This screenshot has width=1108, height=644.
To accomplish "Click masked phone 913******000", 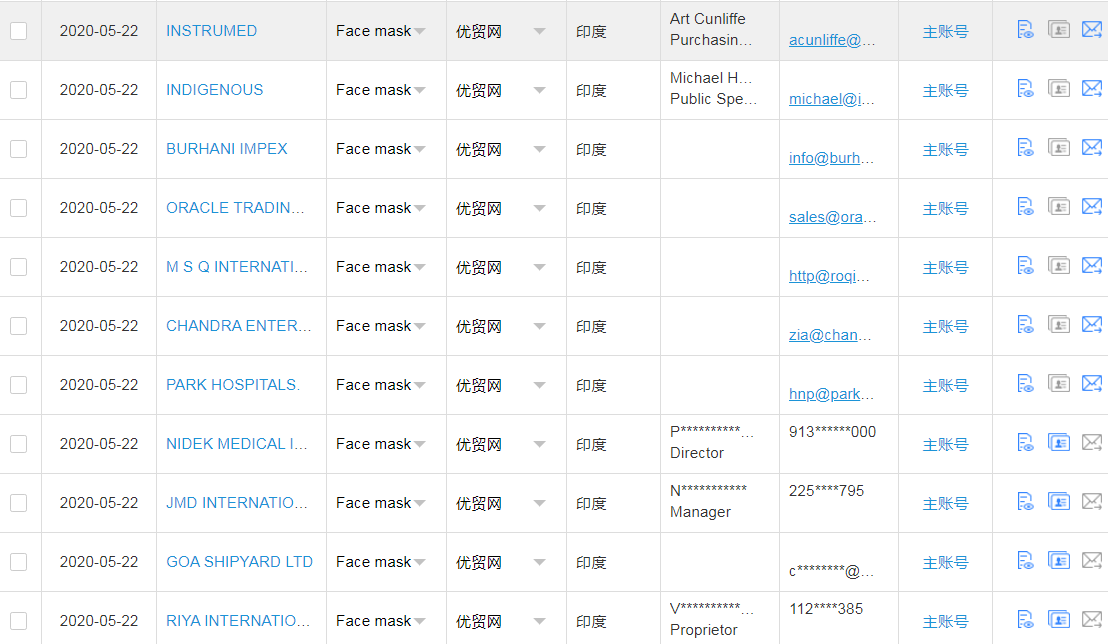I will pos(832,432).
